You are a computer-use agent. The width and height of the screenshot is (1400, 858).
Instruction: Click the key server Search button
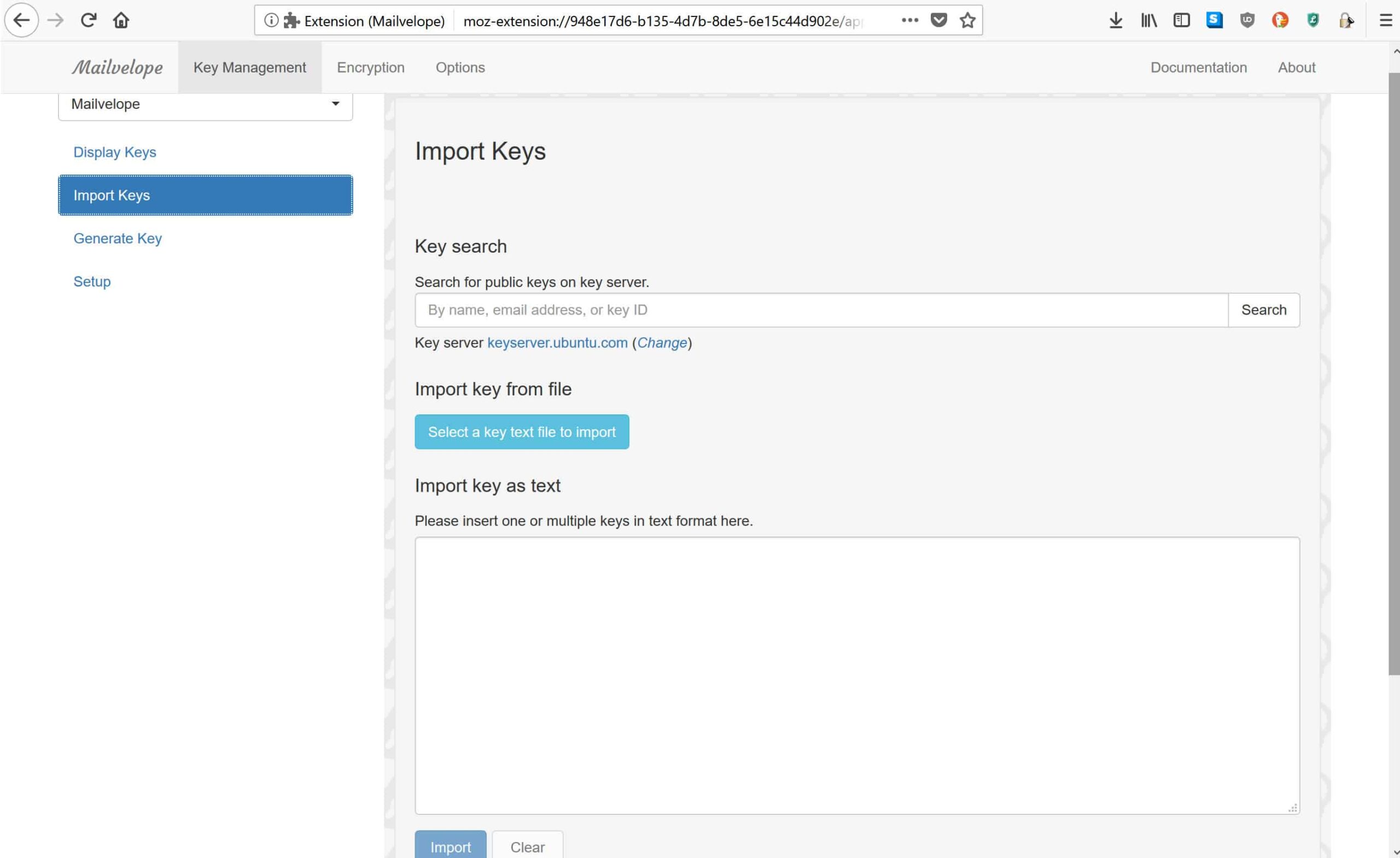point(1264,310)
